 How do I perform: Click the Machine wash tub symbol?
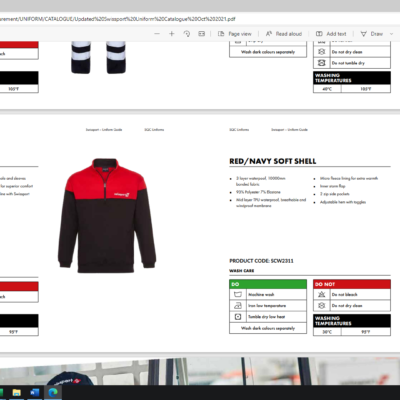pos(238,294)
